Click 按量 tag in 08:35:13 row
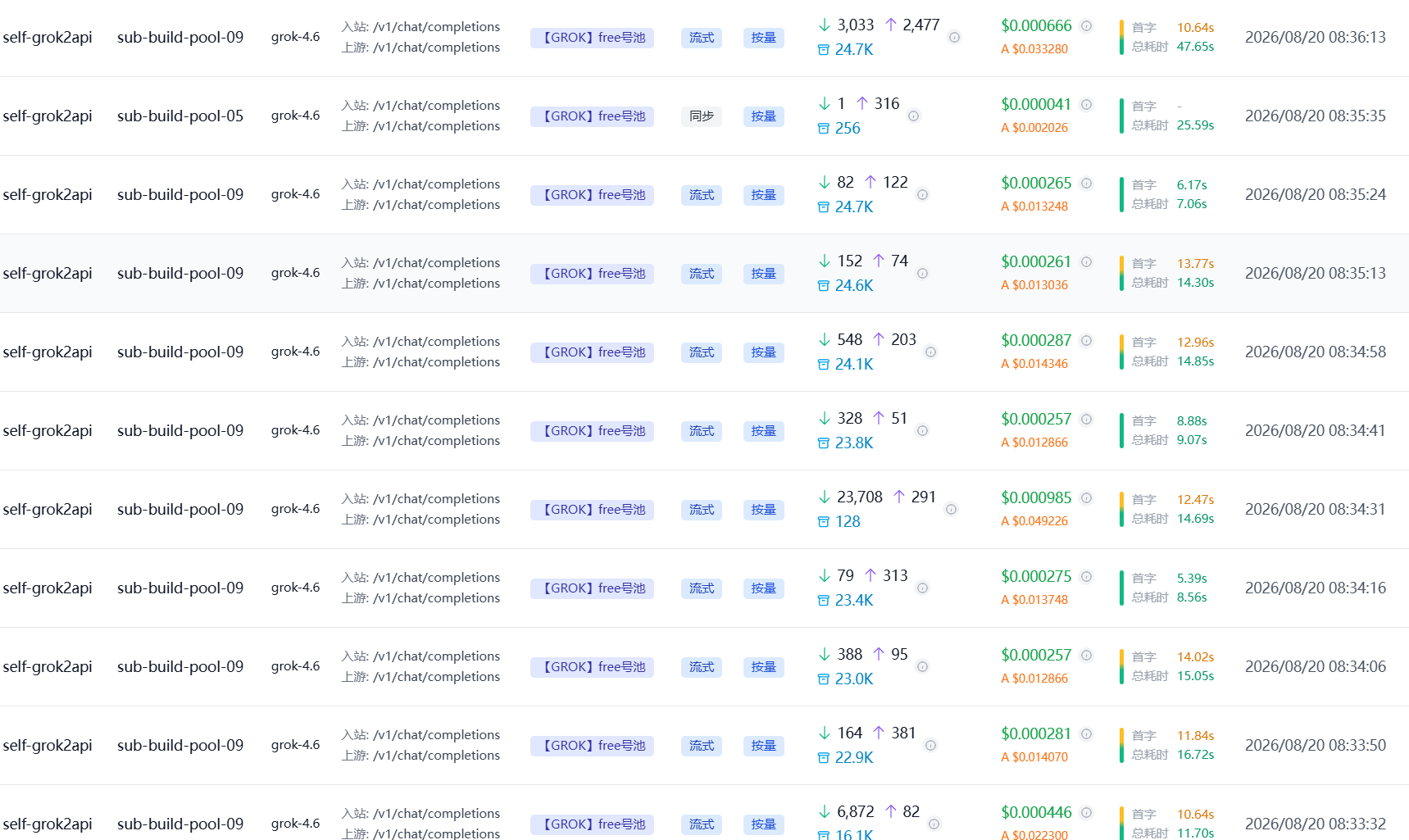The width and height of the screenshot is (1409, 840). pyautogui.click(x=764, y=274)
